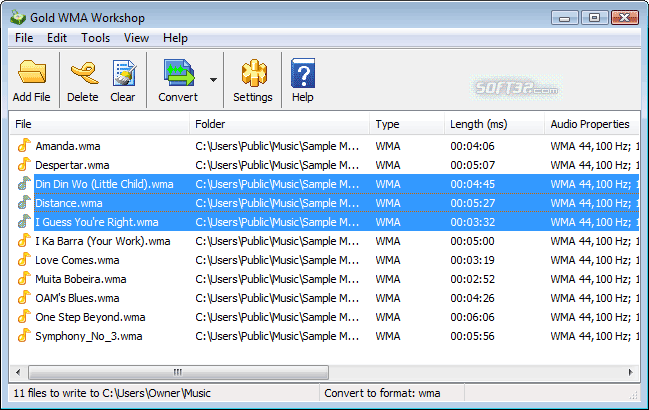Select I Guess You're Right.wma
This screenshot has width=649, height=410.
tap(97, 222)
